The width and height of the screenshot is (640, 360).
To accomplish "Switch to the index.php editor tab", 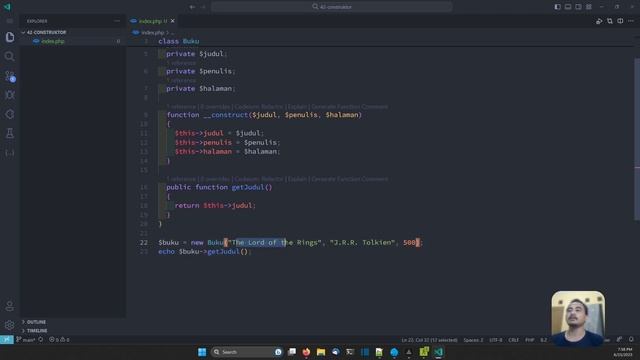I will click(153, 21).
